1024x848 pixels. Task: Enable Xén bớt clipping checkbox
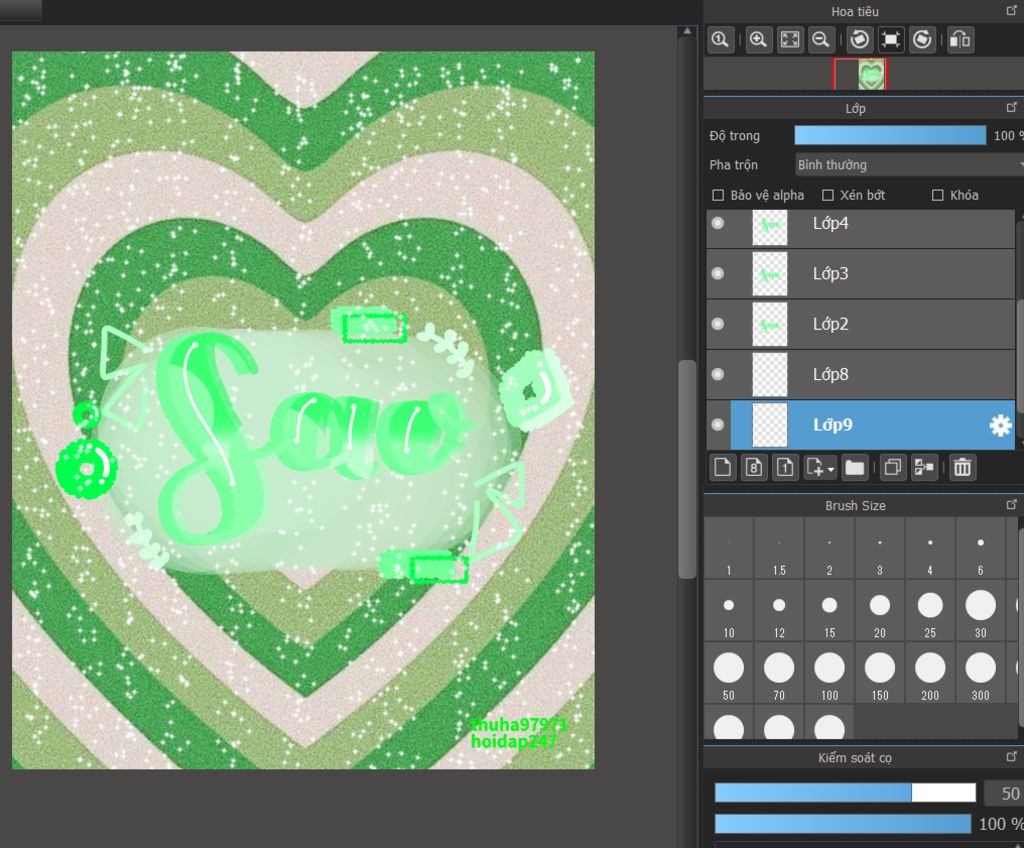(x=828, y=195)
